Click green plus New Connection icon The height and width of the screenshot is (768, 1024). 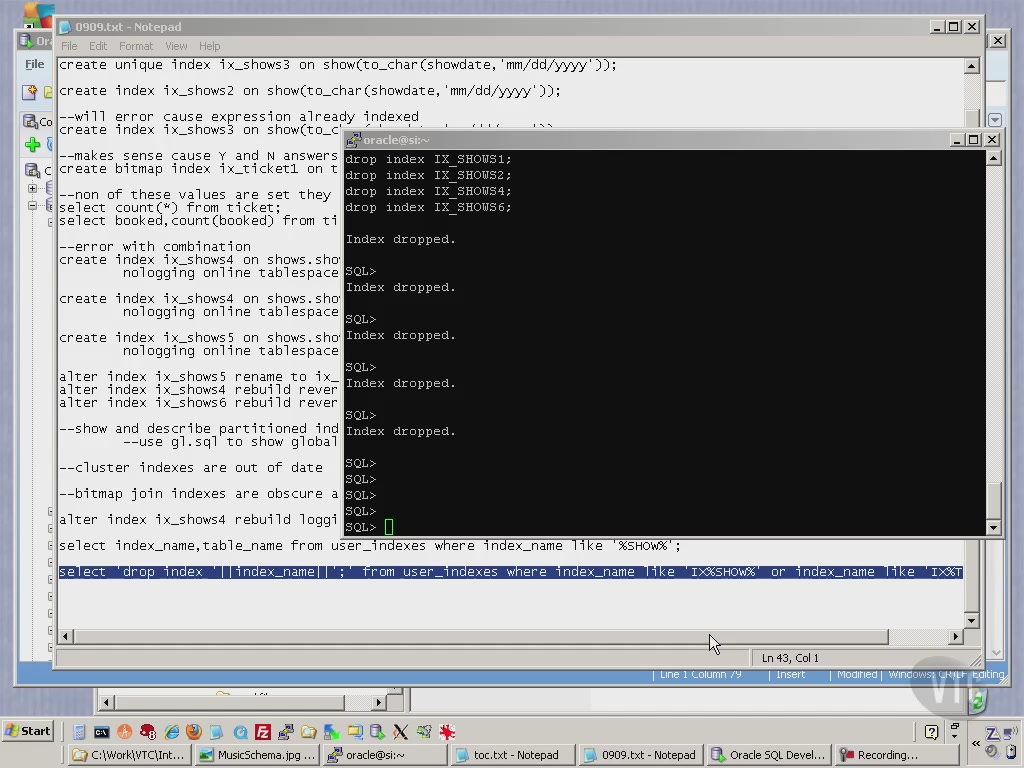(x=32, y=144)
